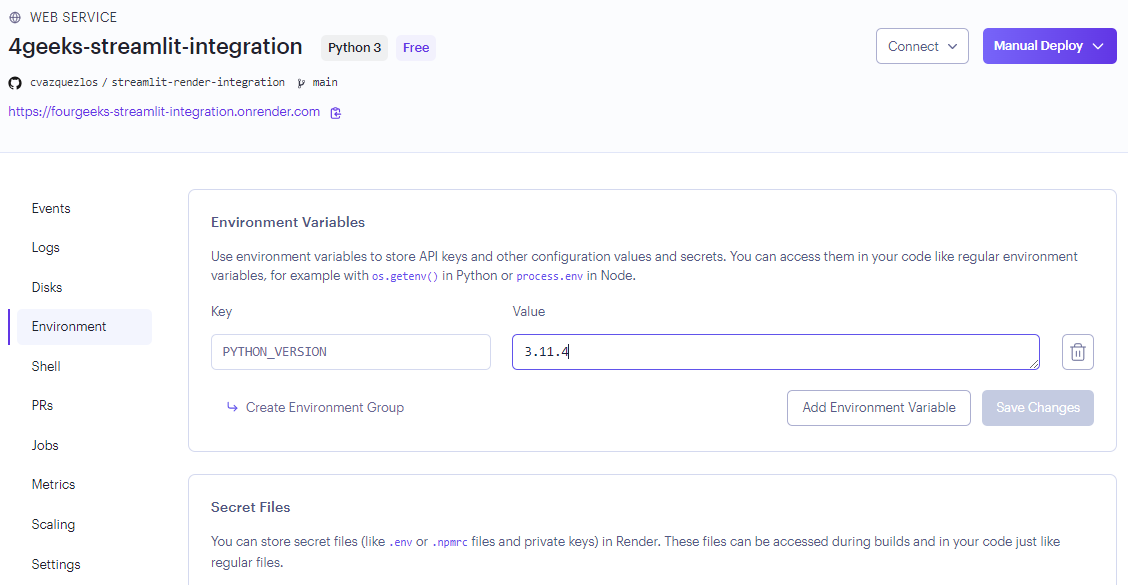Open the fourgeeks-streamlit-integration.onrender.com link

click(x=164, y=112)
